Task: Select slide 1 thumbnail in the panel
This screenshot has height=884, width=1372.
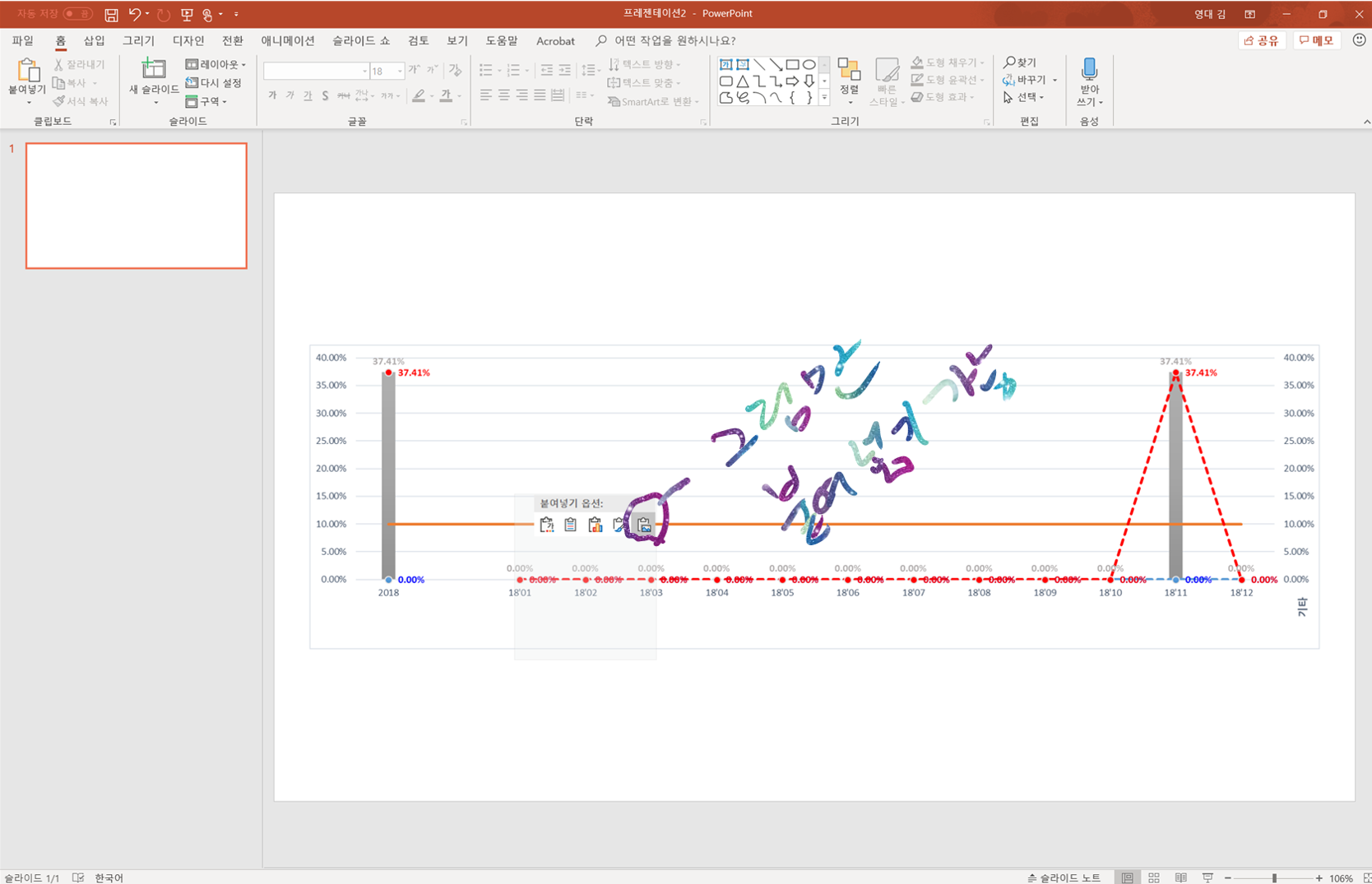Action: (136, 206)
